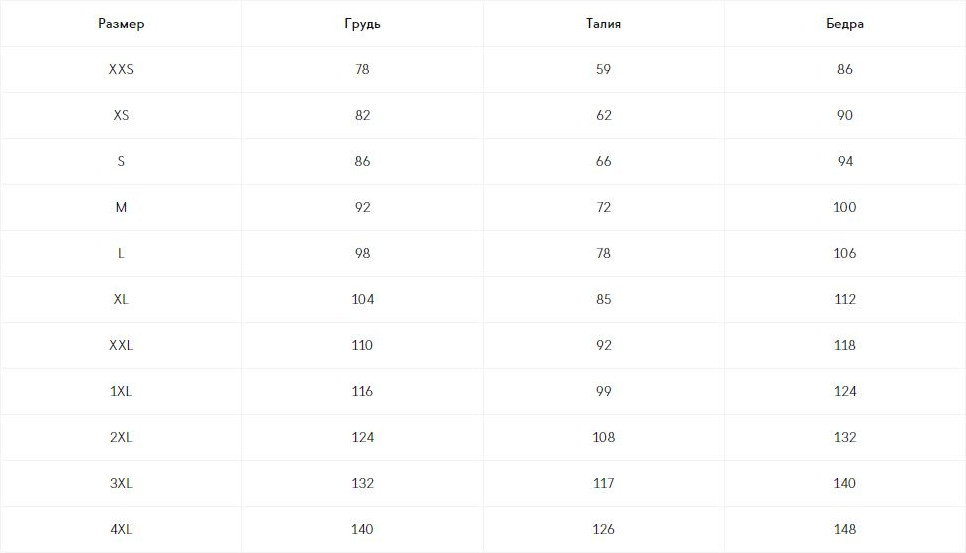This screenshot has width=966, height=553.
Task: Select the XXS size cell
Action: coord(121,70)
